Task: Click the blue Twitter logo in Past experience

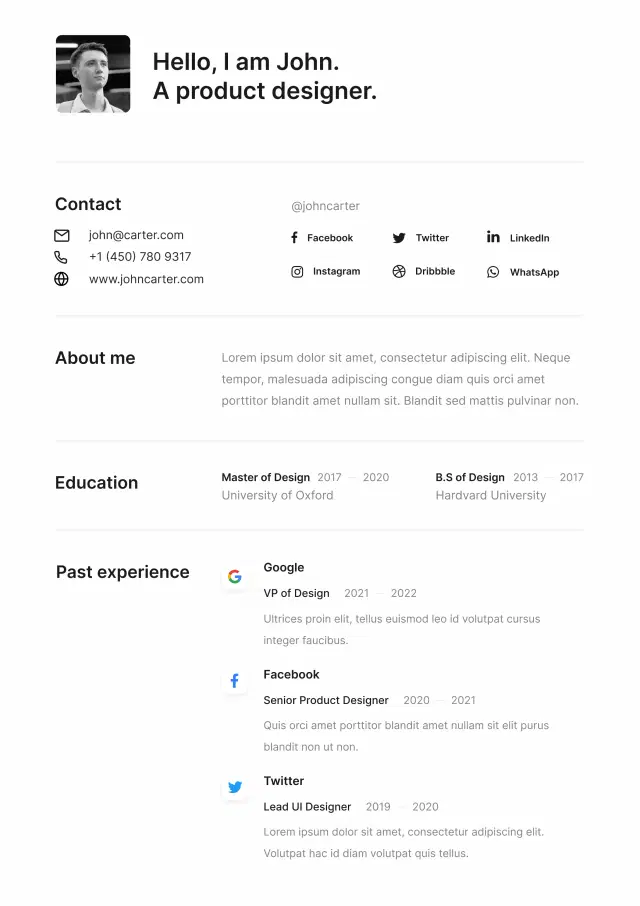Action: [x=235, y=787]
